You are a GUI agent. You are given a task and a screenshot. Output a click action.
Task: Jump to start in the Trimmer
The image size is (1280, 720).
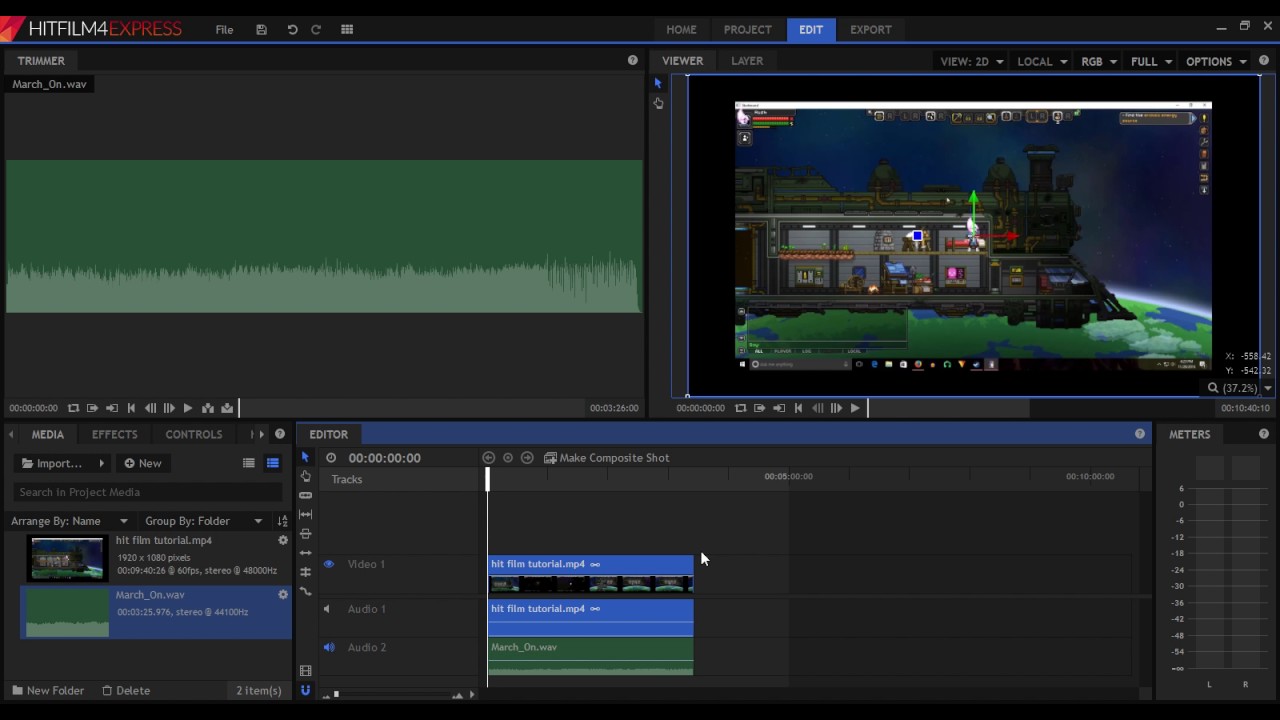pos(131,408)
